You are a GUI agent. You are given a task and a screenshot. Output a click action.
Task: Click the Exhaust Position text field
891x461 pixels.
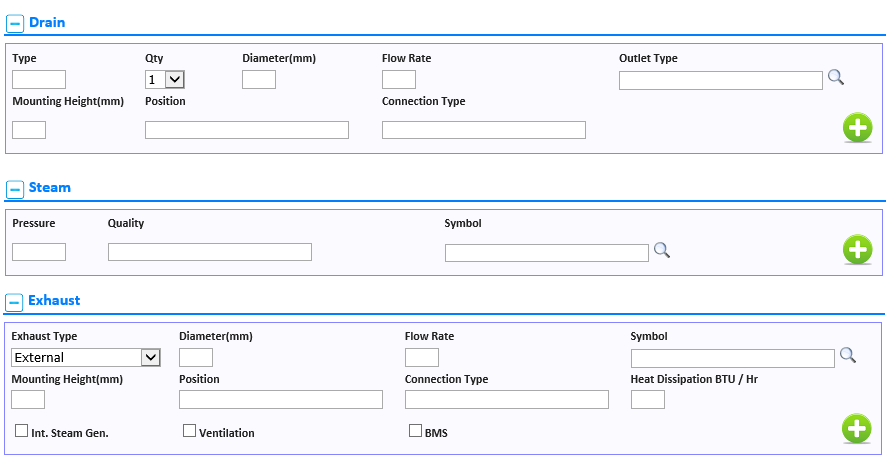coord(281,400)
